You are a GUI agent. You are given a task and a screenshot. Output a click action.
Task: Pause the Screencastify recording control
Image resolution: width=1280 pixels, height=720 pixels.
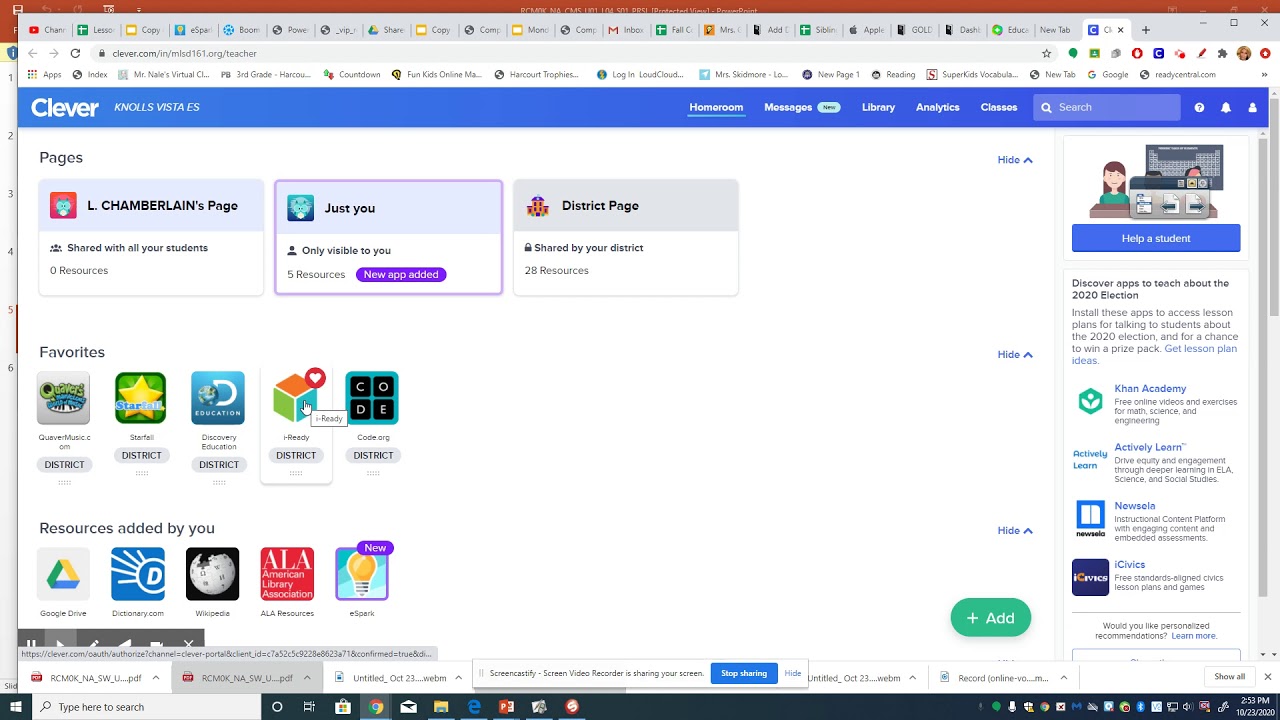click(32, 644)
